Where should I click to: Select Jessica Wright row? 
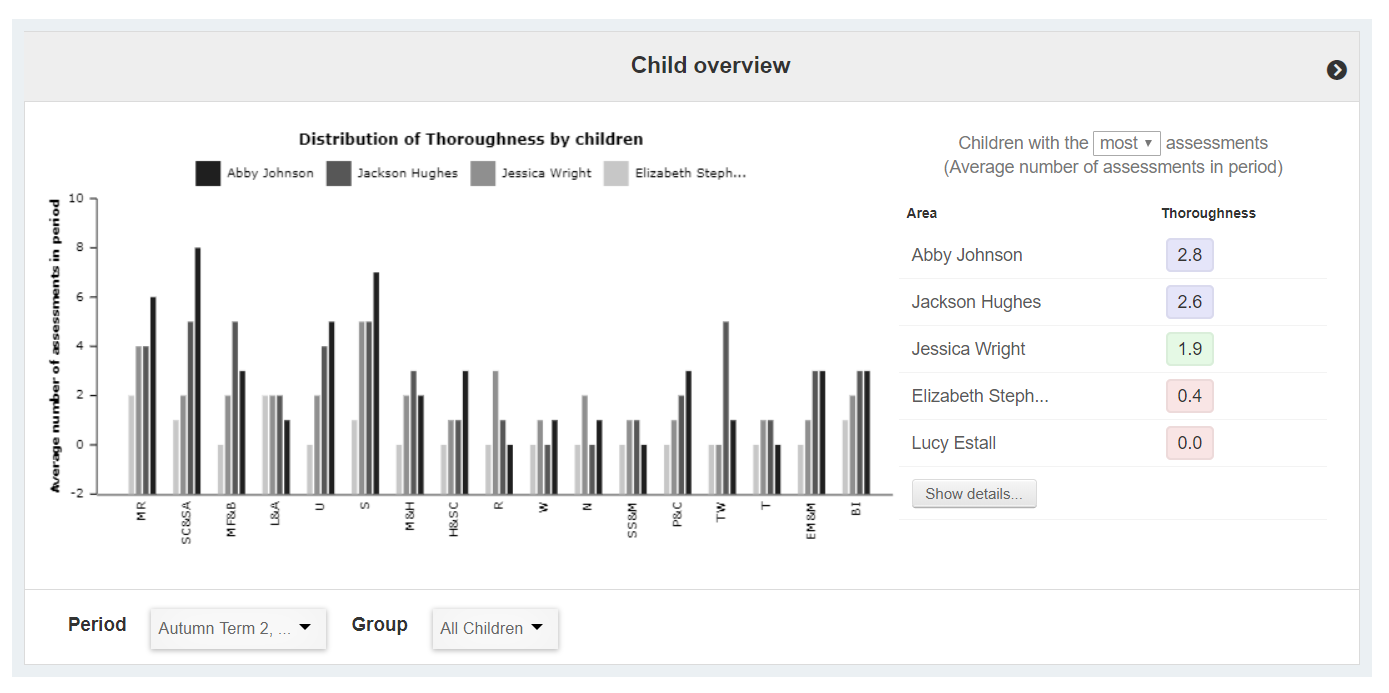tap(968, 349)
